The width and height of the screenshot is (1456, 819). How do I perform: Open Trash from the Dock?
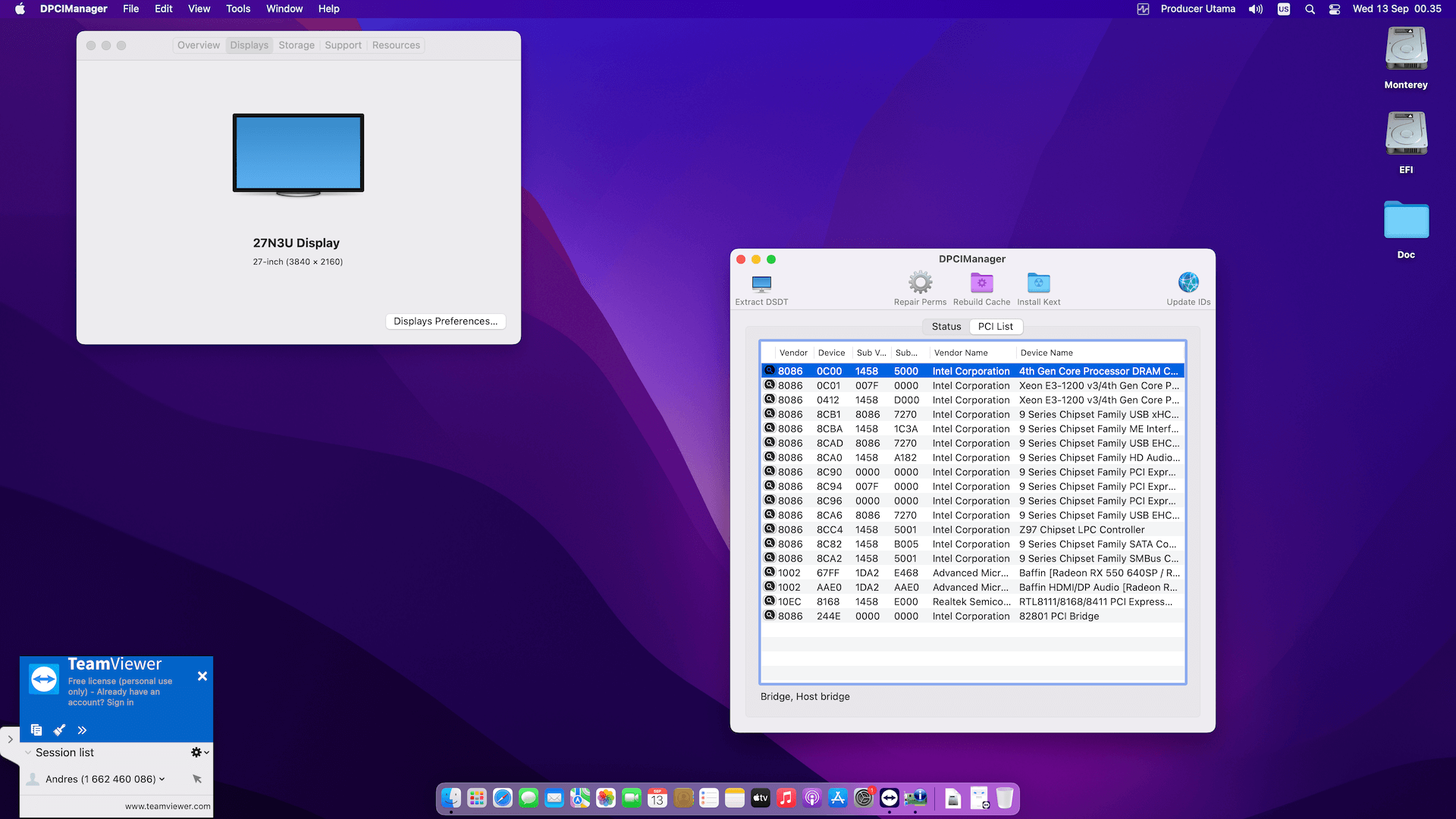click(1005, 798)
